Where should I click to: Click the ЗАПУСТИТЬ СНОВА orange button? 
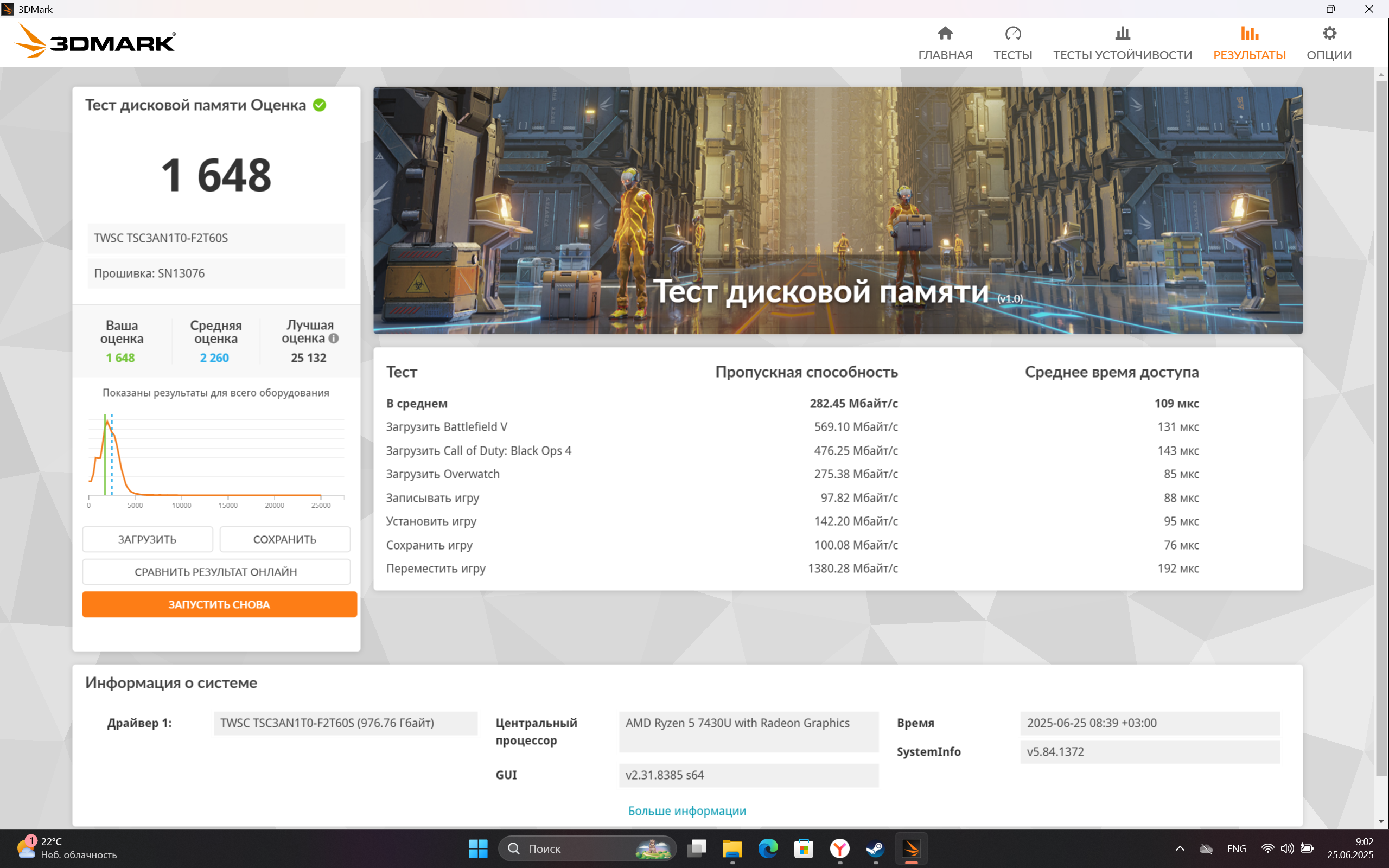[219, 604]
